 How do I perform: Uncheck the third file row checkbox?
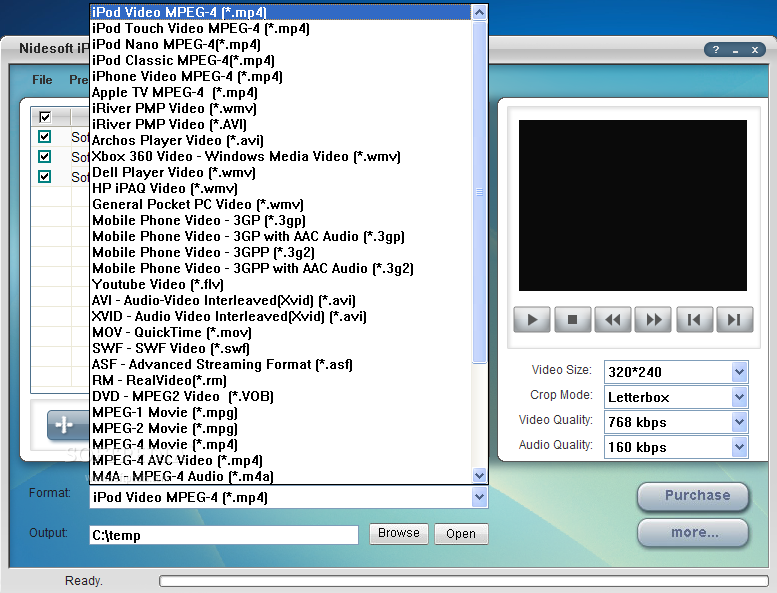[45, 176]
